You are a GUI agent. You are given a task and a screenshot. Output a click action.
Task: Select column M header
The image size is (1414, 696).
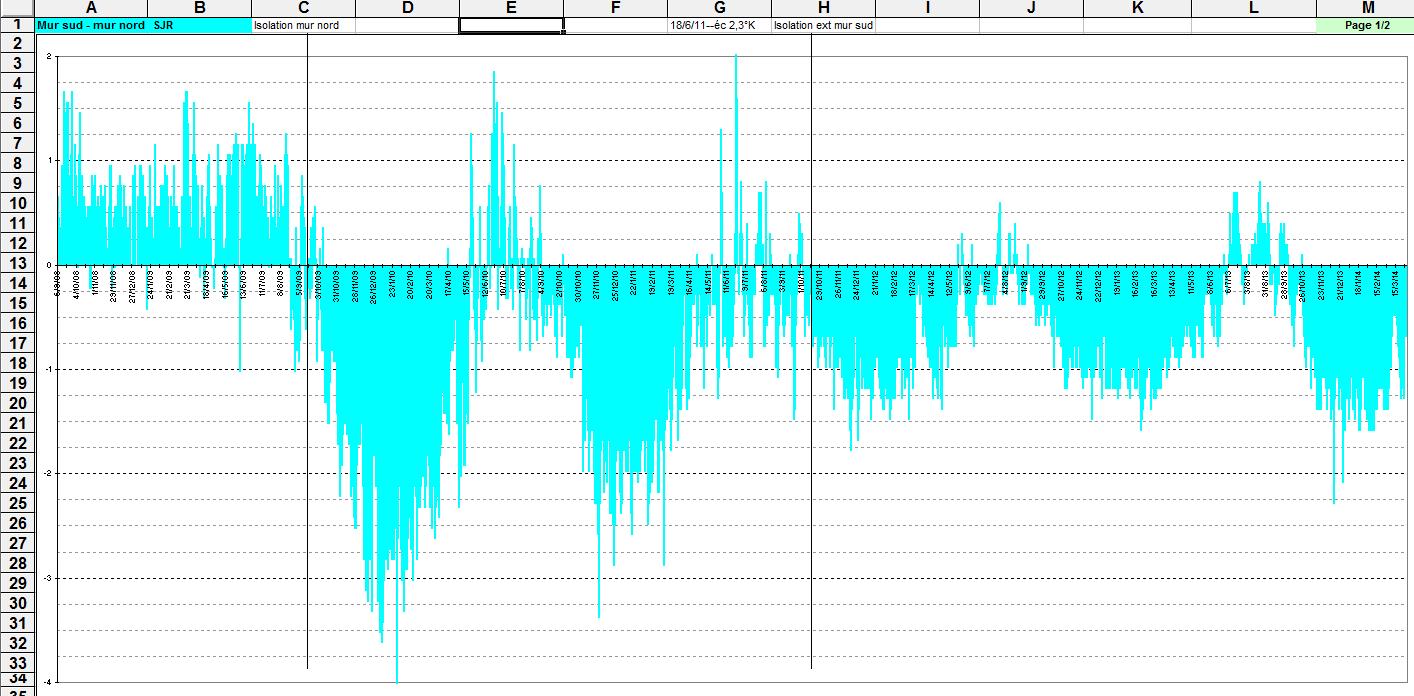pos(1366,8)
